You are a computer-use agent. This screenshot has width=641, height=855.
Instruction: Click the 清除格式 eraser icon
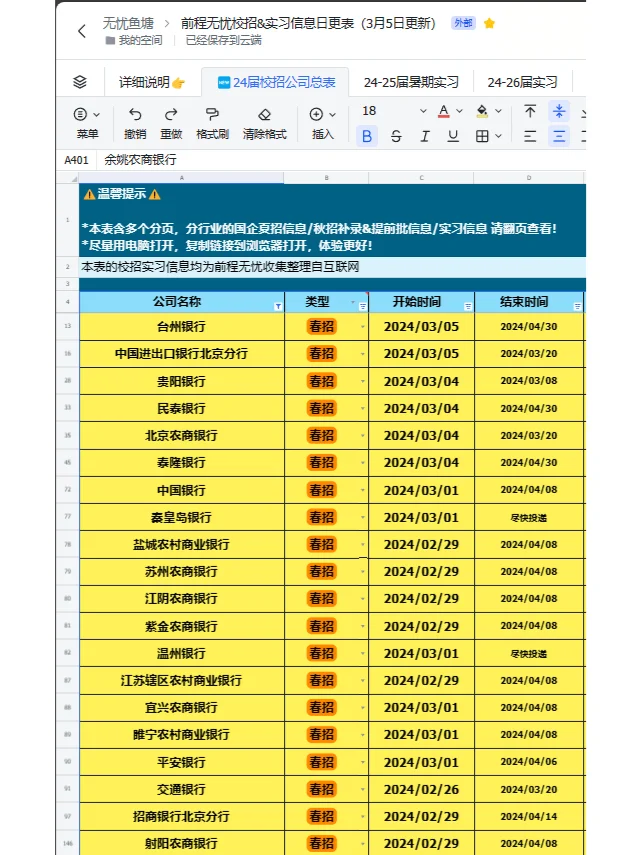click(x=264, y=114)
